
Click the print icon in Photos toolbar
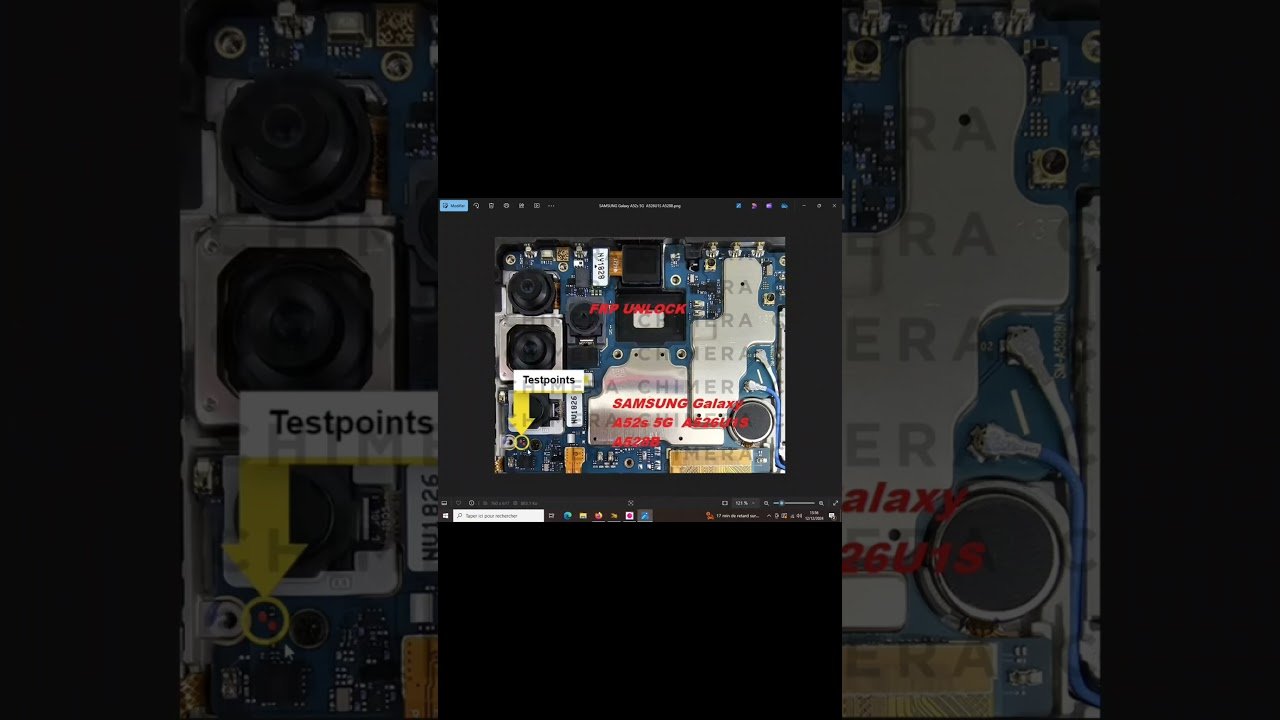click(506, 205)
